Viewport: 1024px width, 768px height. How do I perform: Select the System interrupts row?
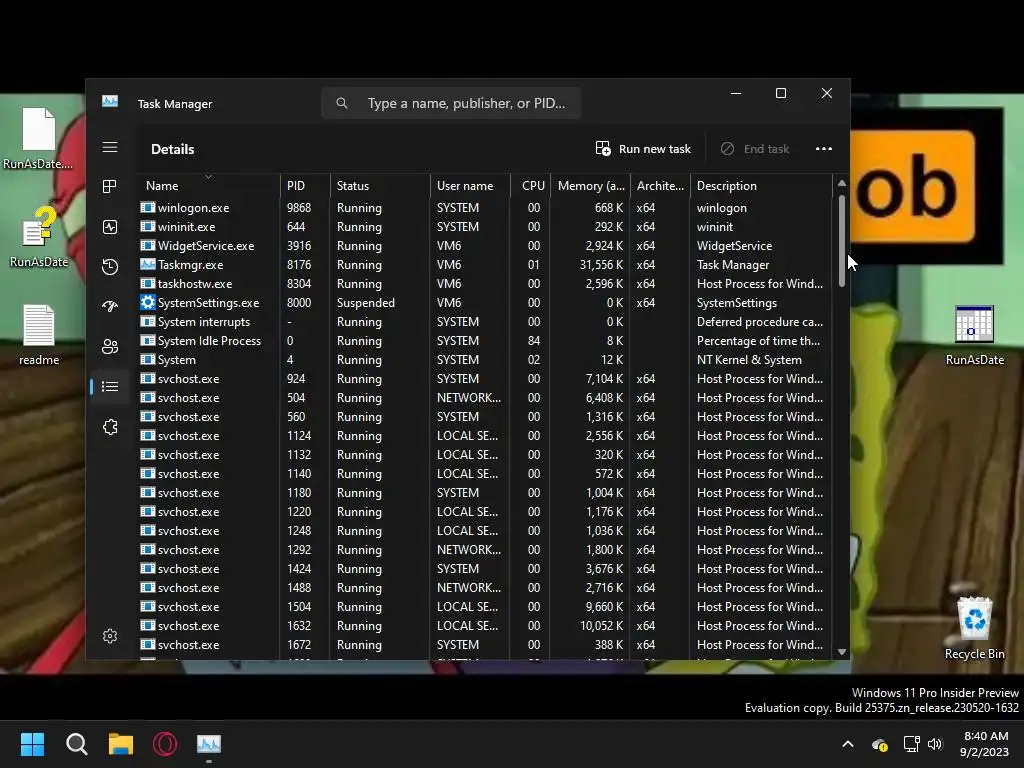[x=485, y=321]
